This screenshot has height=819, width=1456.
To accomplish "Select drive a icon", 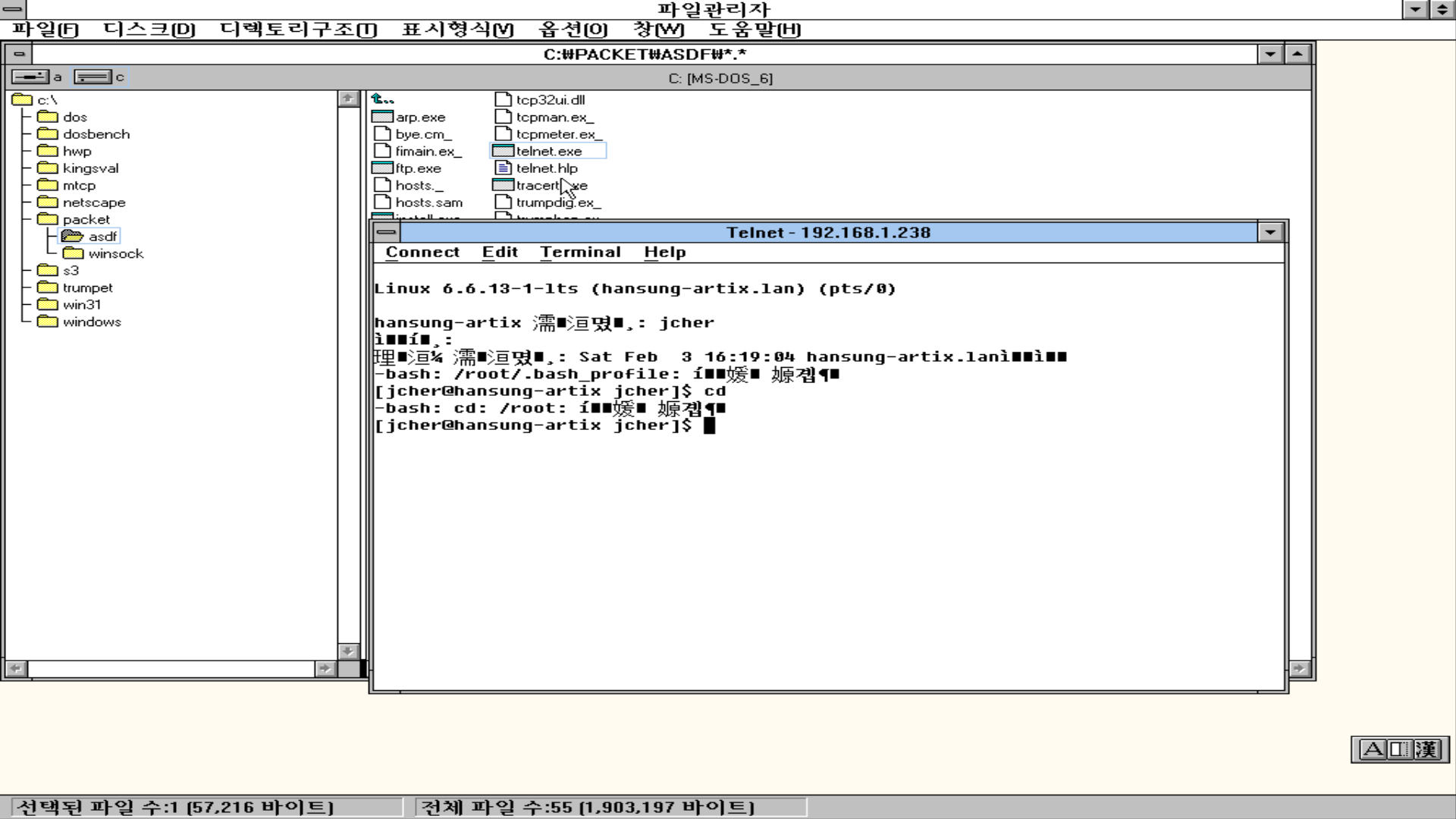I will [30, 77].
